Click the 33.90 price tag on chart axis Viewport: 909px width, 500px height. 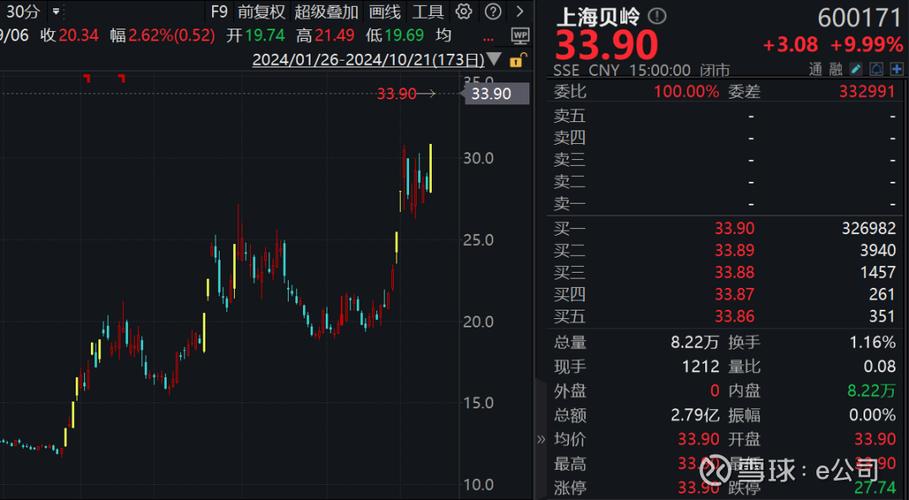click(x=497, y=93)
